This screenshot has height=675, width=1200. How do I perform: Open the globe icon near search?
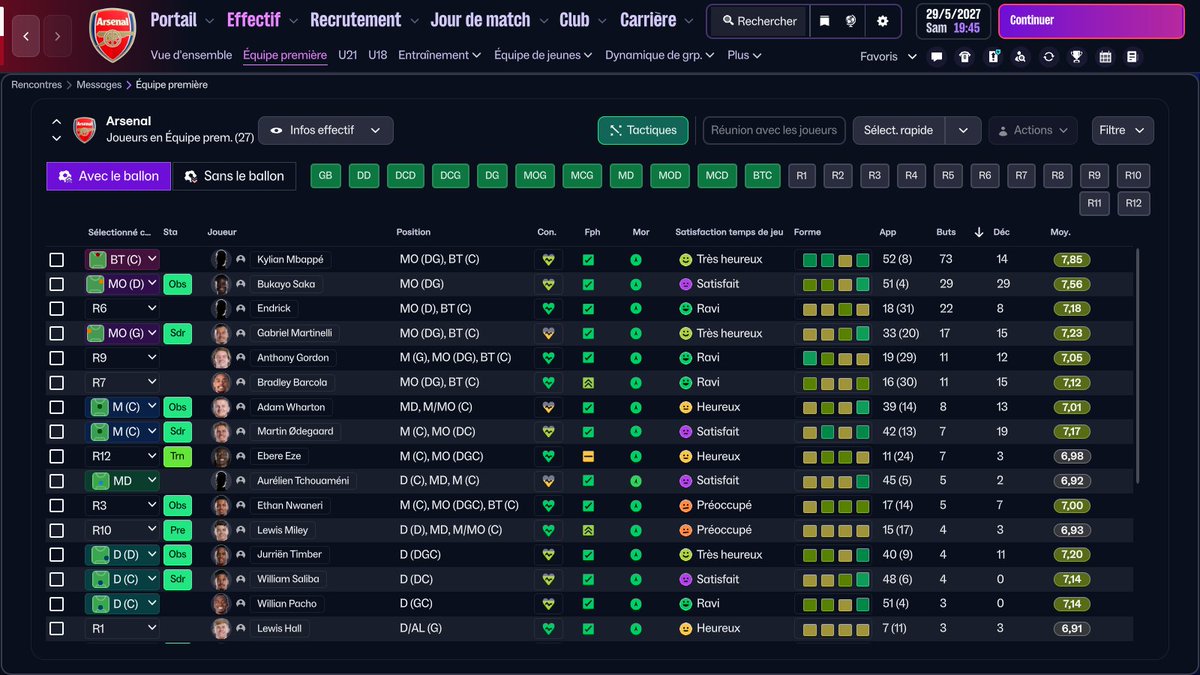pos(851,21)
